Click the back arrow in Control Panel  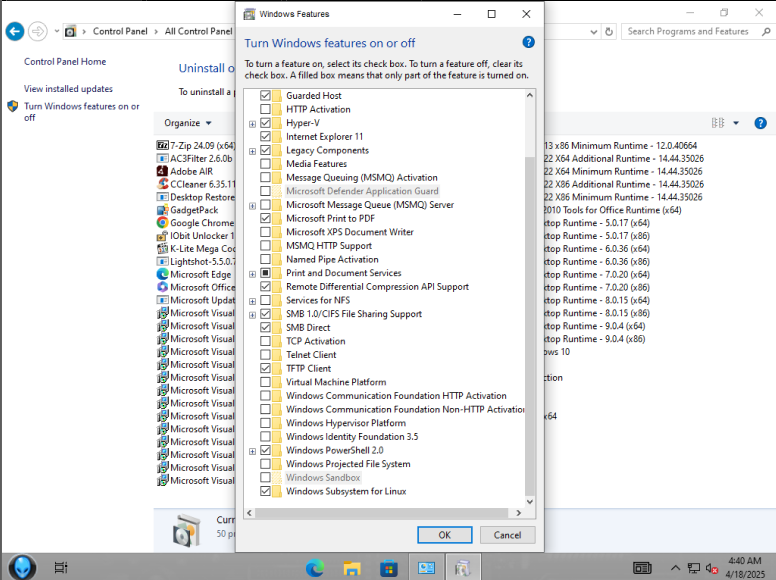(15, 32)
